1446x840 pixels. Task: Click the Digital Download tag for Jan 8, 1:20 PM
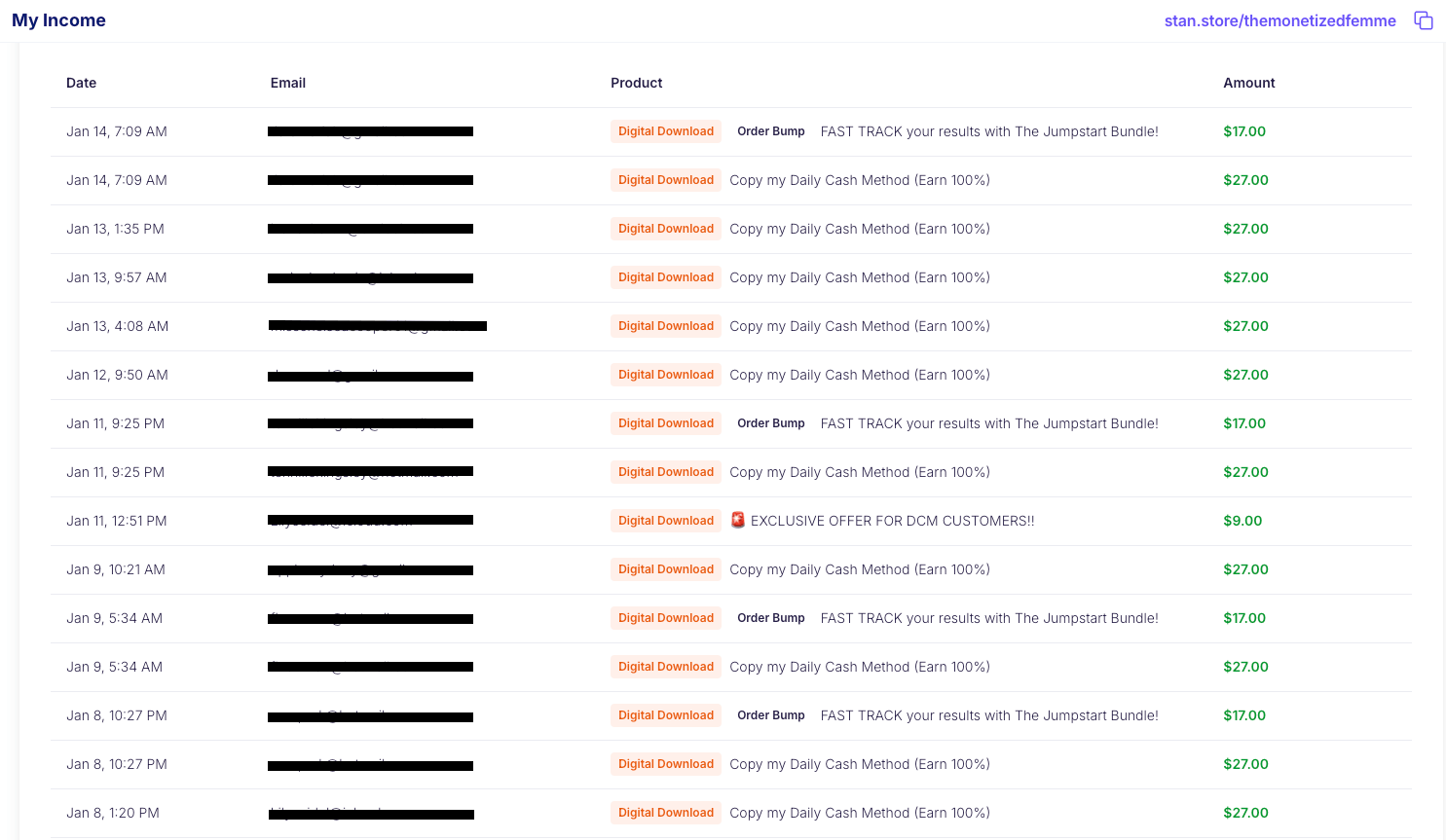coord(666,813)
